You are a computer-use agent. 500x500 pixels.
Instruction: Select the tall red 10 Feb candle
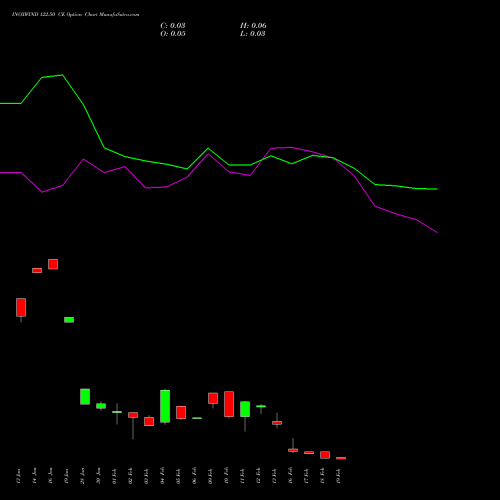pos(229,404)
